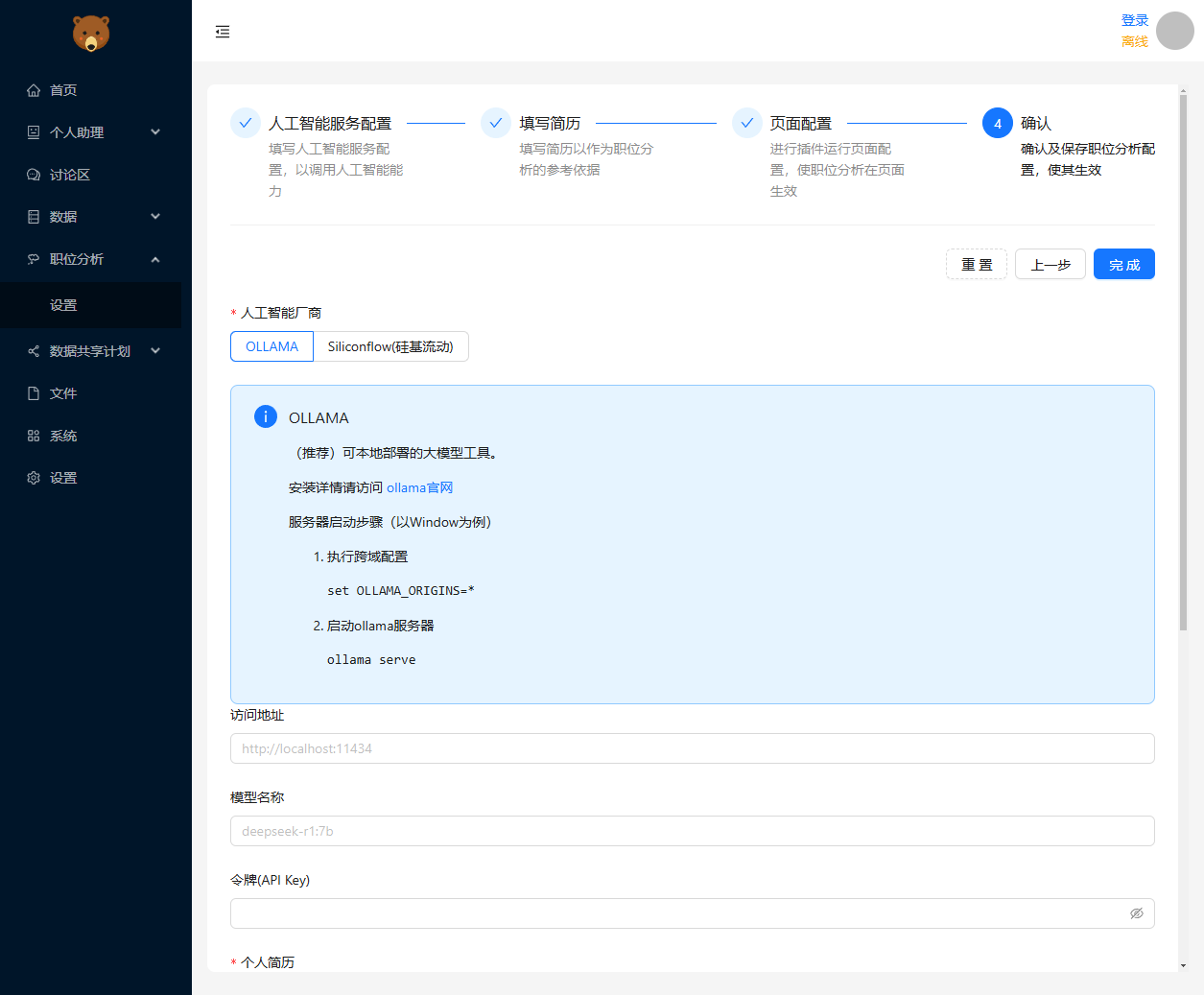Open 首页 menu item
Viewport: 1204px width, 995px height.
(x=91, y=90)
